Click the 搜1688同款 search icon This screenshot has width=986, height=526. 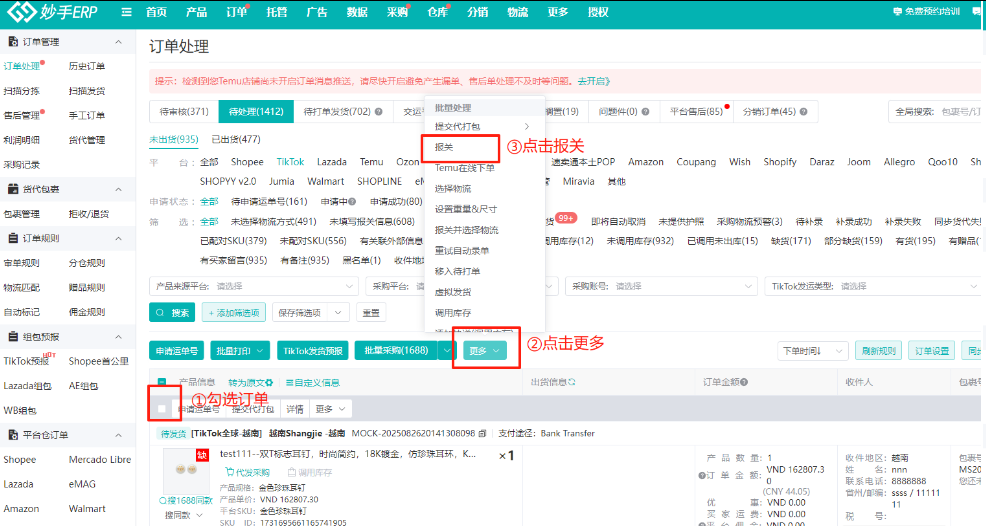163,501
